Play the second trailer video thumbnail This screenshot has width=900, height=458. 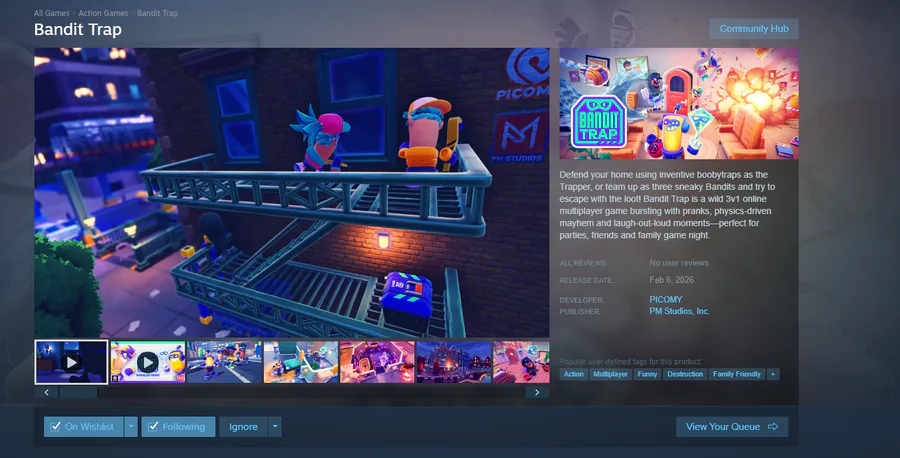point(148,362)
